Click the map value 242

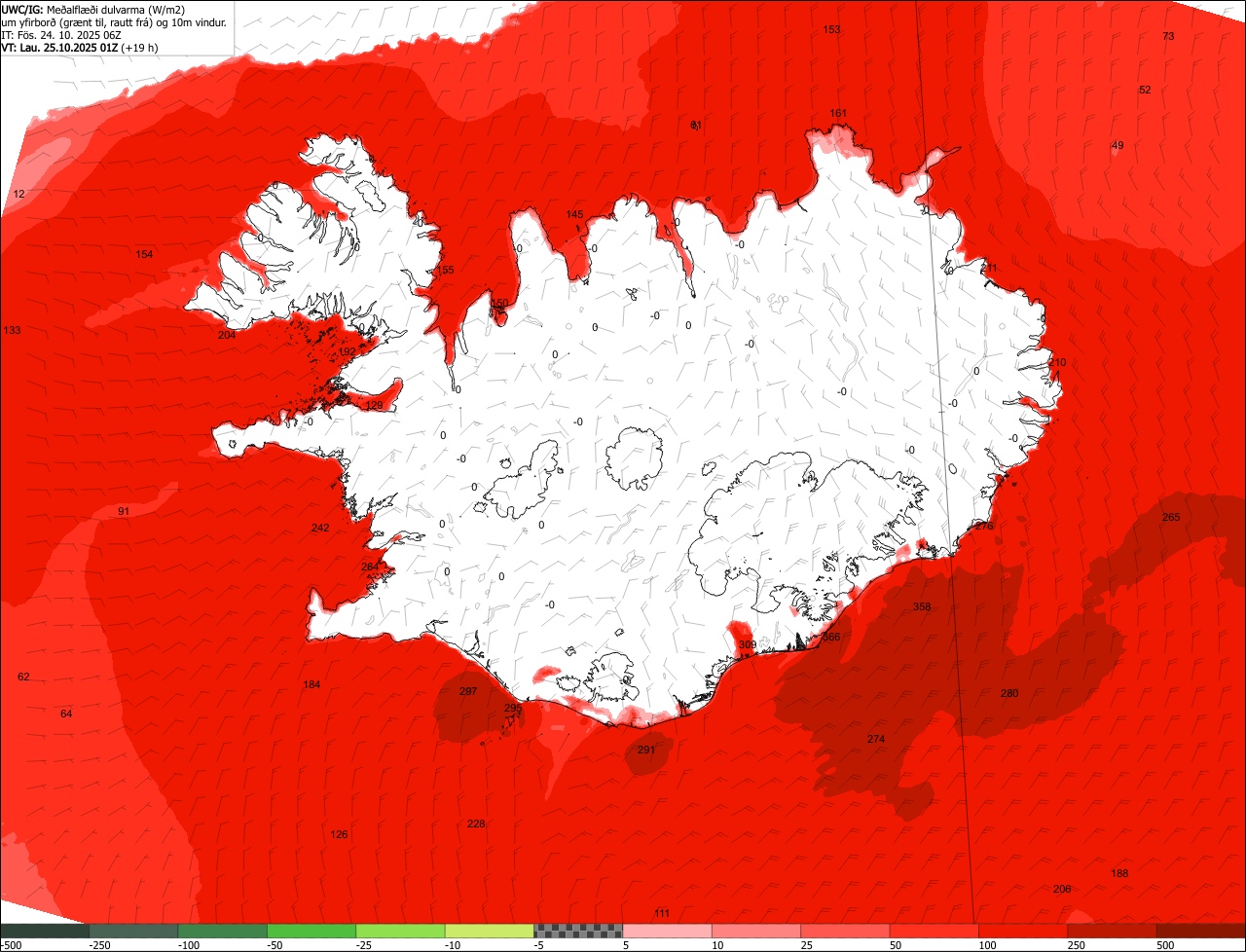click(320, 528)
